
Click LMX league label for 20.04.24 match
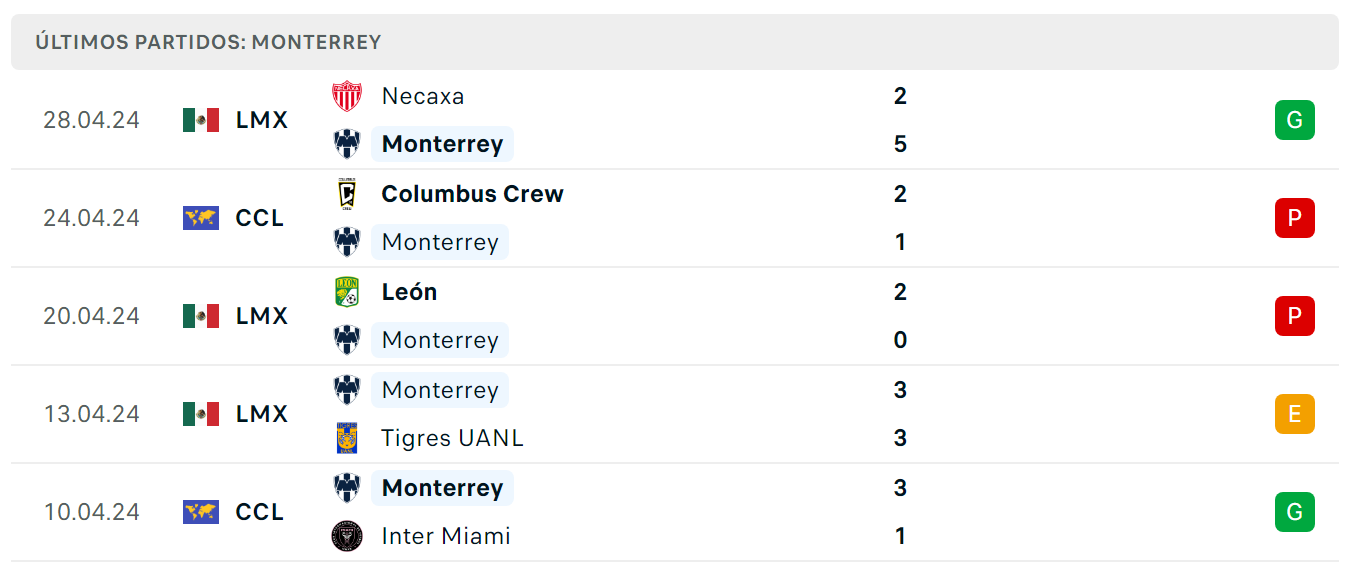(x=262, y=316)
